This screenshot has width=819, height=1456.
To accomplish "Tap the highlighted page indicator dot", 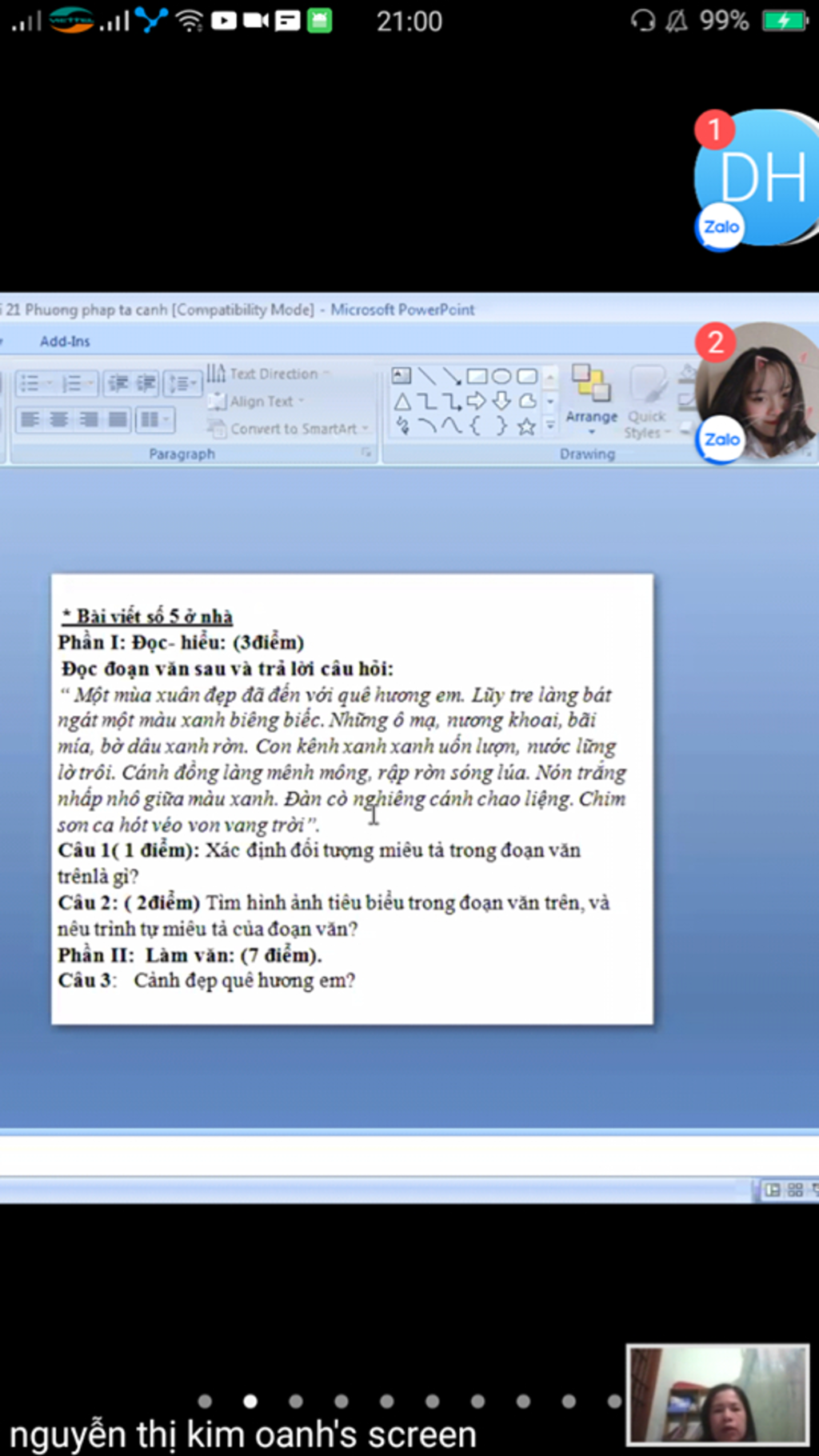I will [x=250, y=1401].
